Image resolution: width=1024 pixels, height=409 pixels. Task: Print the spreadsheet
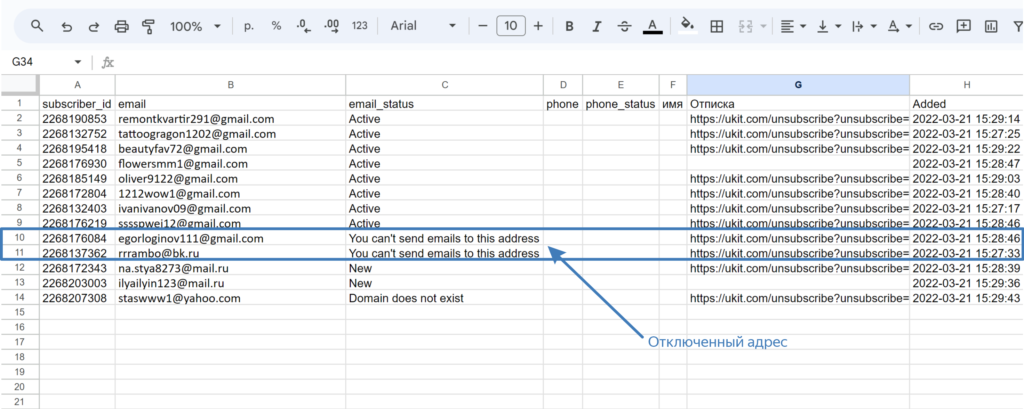pos(121,26)
